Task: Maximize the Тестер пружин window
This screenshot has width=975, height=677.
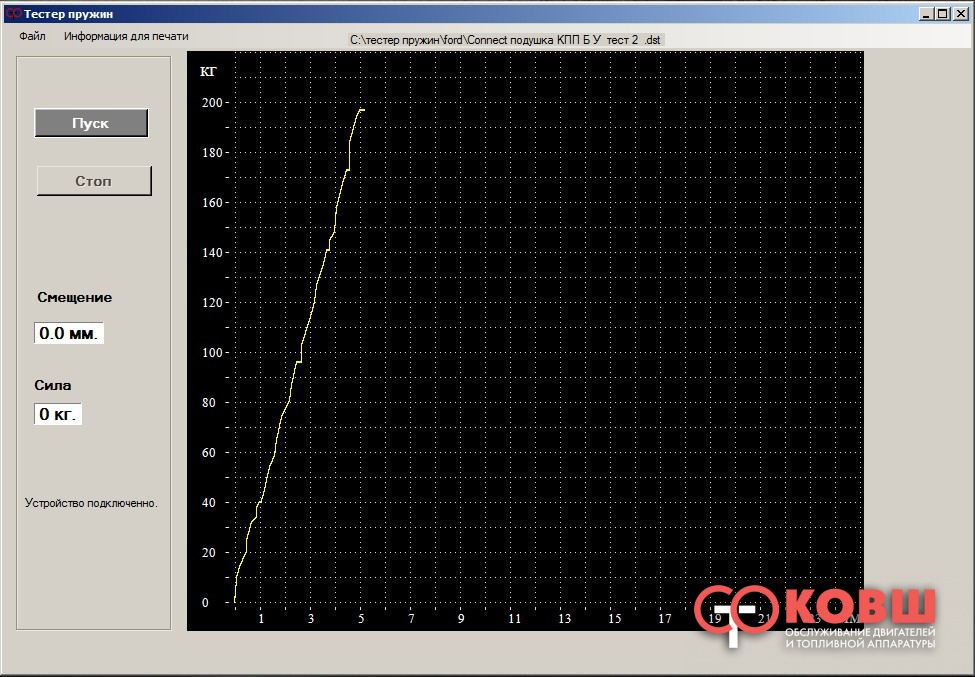Action: (x=942, y=13)
